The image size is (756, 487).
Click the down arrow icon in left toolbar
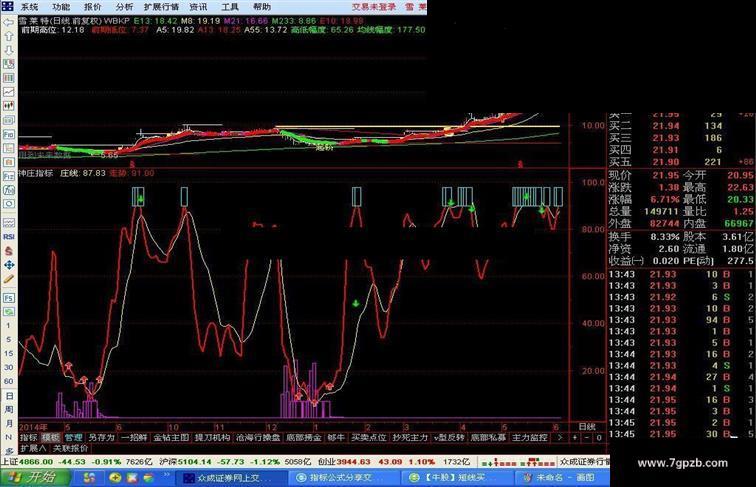click(9, 50)
